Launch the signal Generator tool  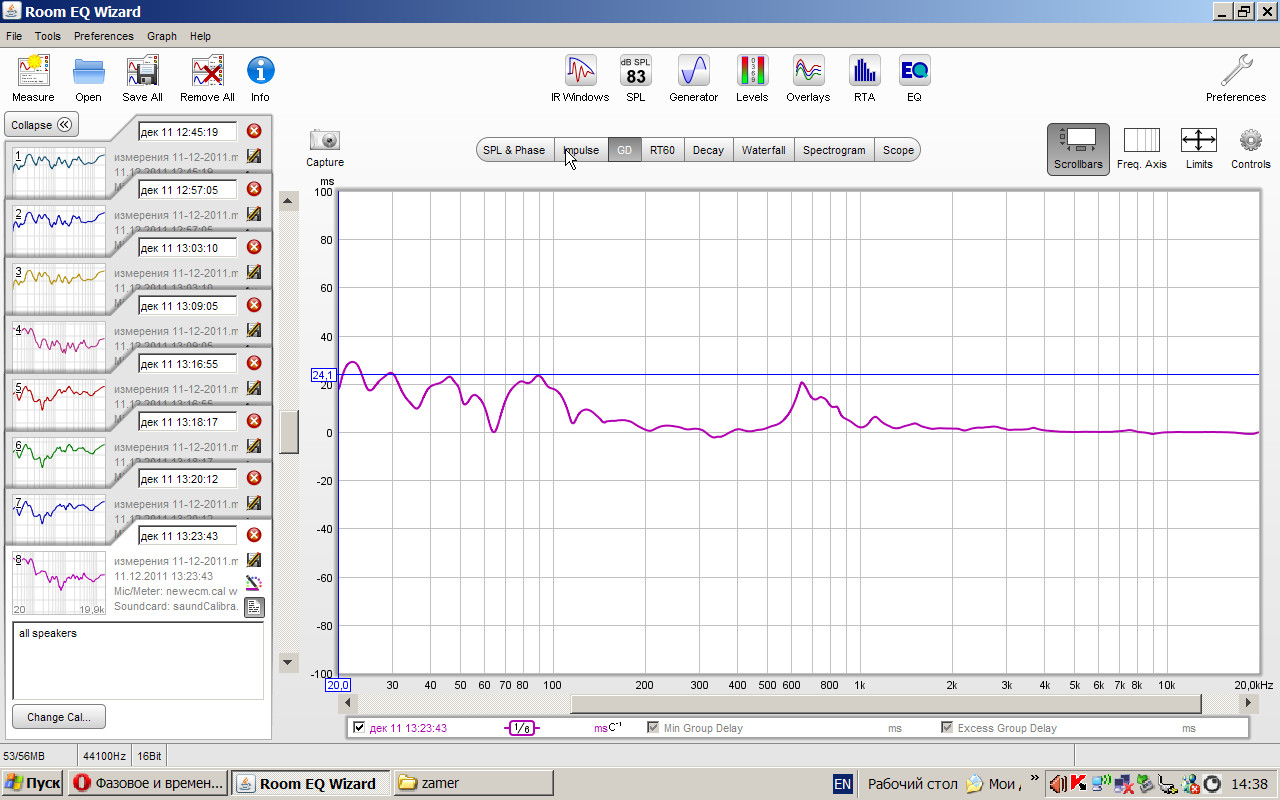693,79
